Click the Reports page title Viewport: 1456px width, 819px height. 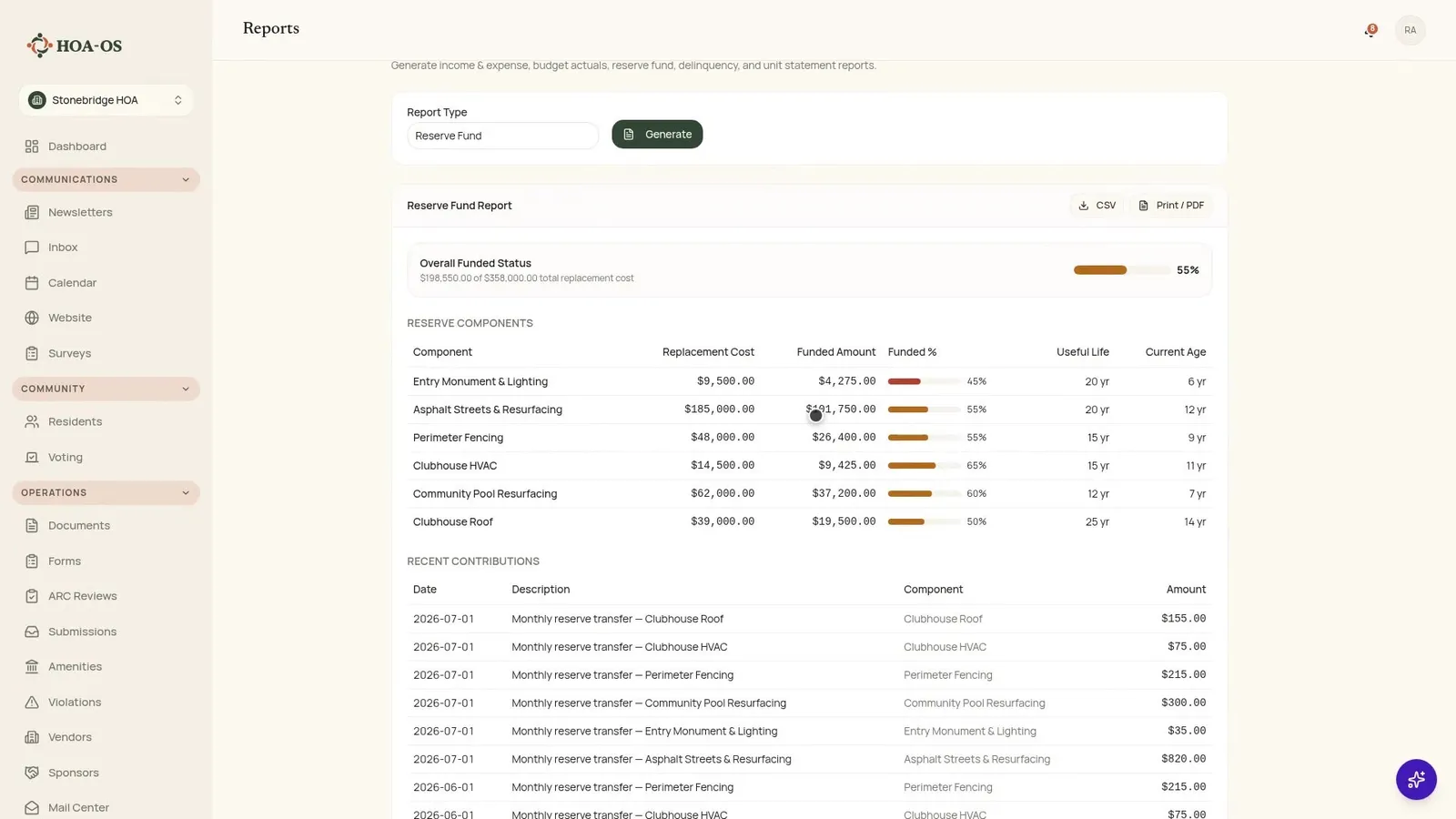pyautogui.click(x=271, y=28)
